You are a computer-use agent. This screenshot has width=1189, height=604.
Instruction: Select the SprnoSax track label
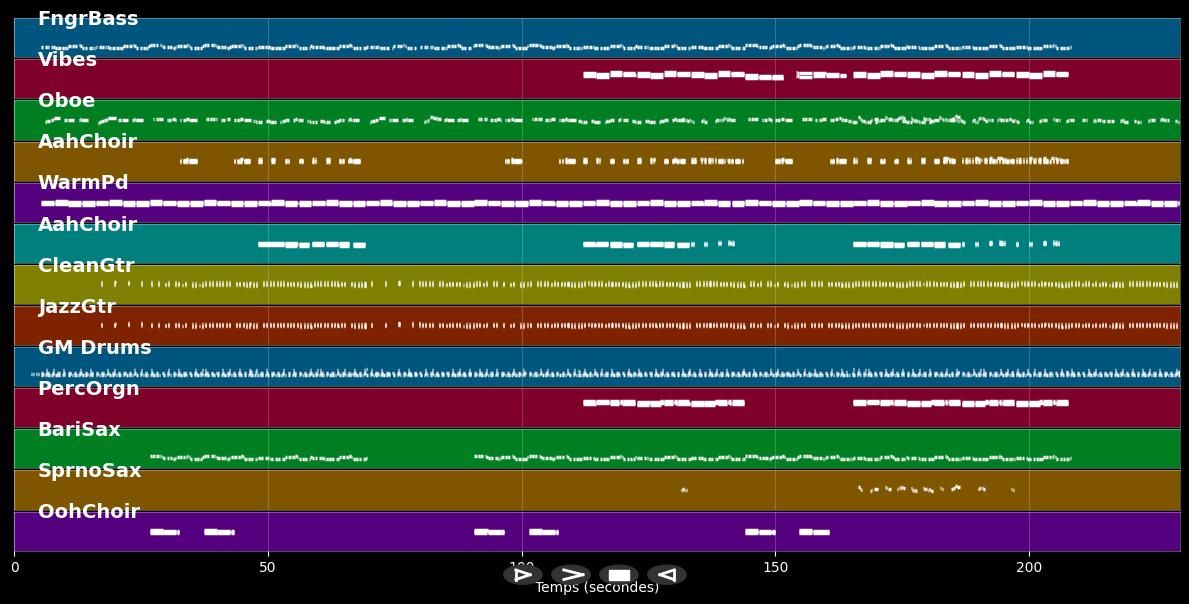click(91, 470)
